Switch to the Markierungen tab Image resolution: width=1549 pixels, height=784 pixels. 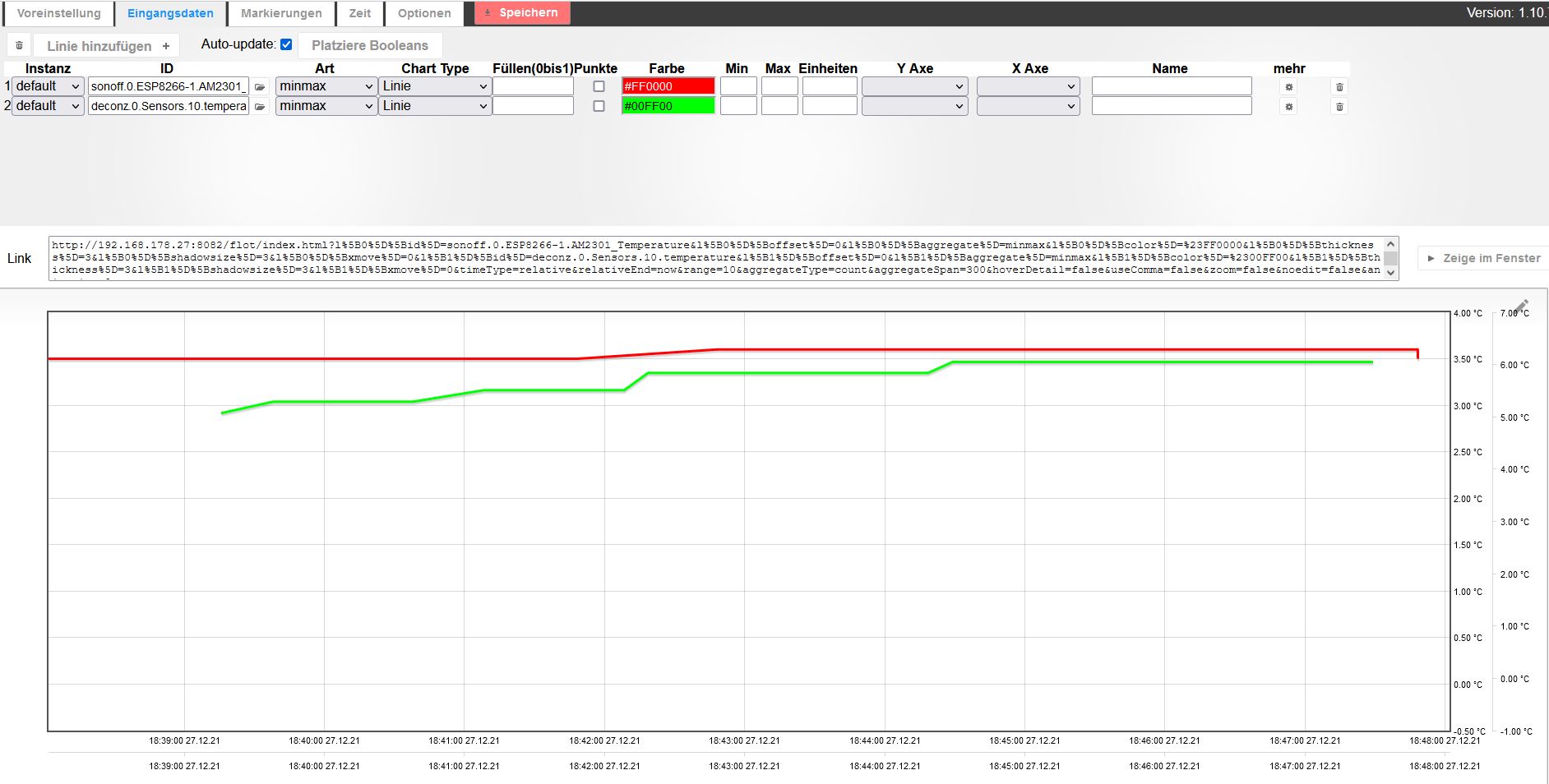pyautogui.click(x=280, y=13)
